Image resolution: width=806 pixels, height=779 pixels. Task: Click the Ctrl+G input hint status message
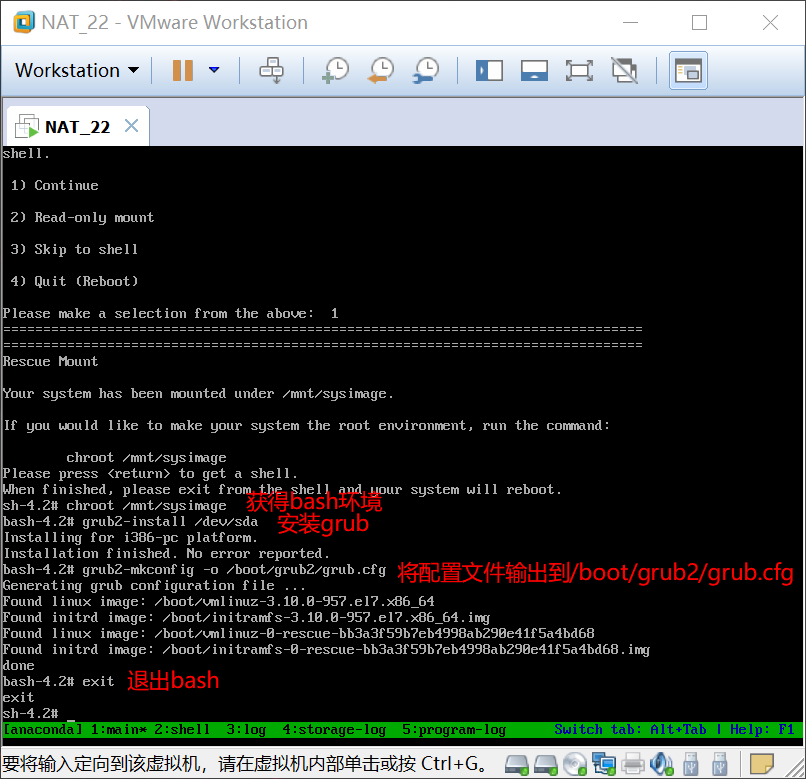(x=245, y=764)
